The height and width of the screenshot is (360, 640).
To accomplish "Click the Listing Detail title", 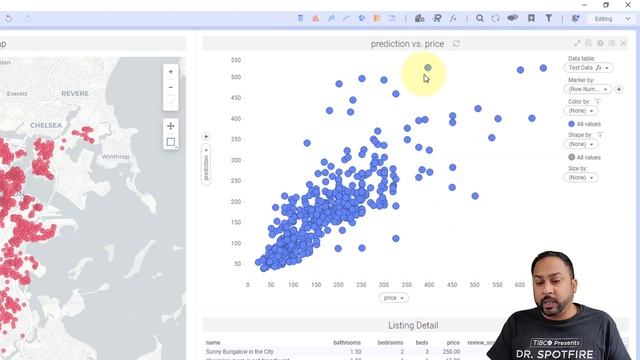I will click(413, 325).
